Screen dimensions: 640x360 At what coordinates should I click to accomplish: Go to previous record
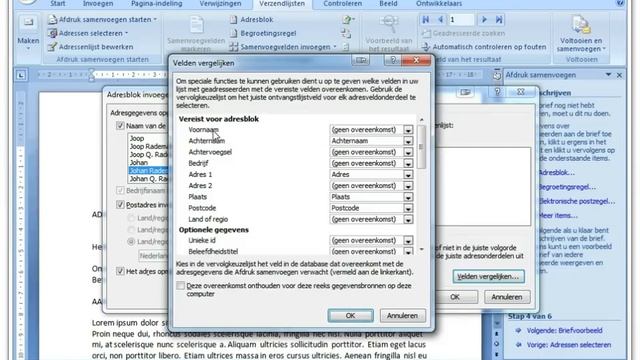440,19
